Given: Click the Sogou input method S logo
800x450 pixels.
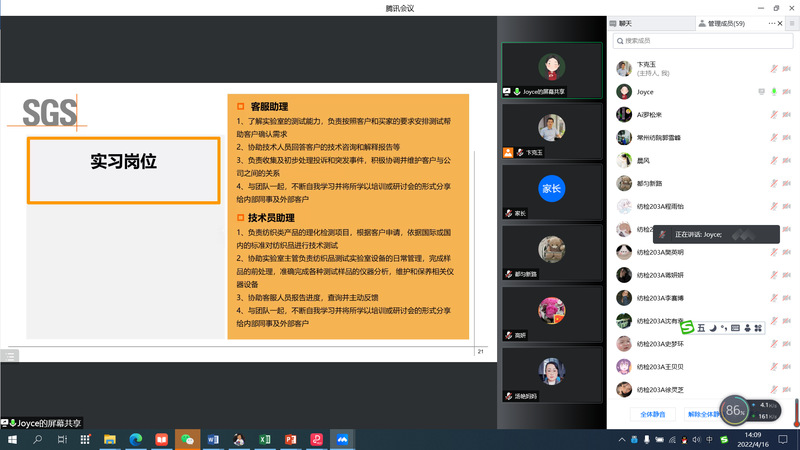Looking at the screenshot, I should pyautogui.click(x=688, y=328).
